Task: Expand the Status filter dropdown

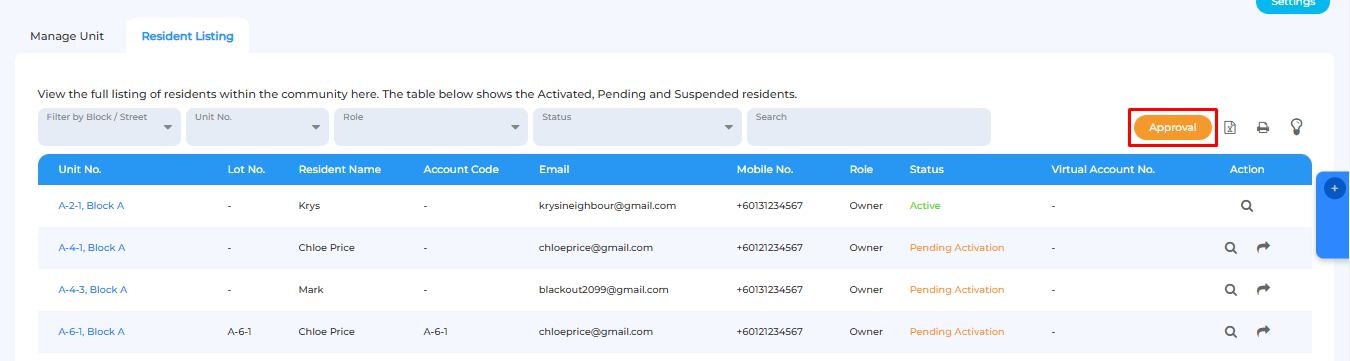Action: [x=637, y=127]
